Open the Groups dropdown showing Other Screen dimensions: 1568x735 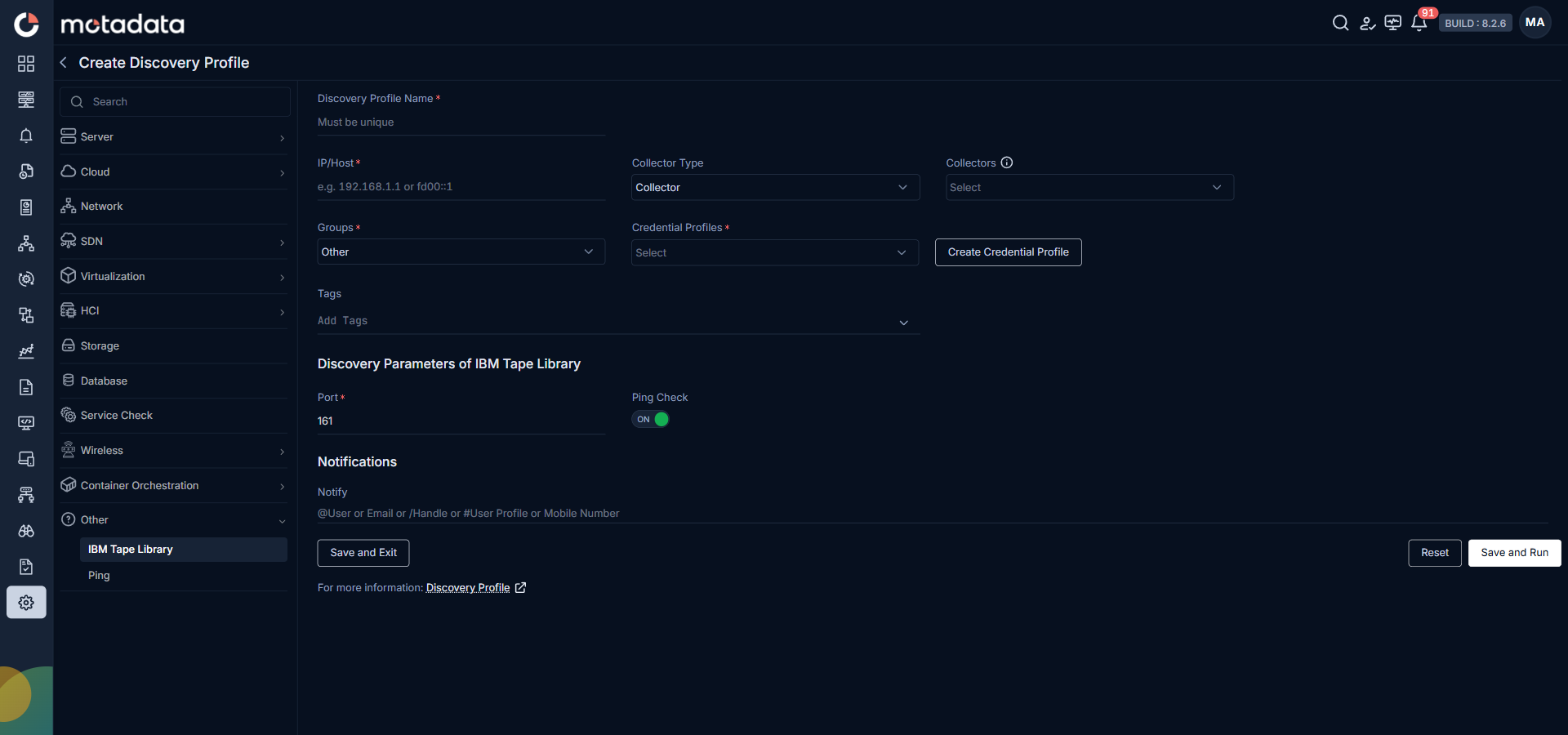(461, 252)
